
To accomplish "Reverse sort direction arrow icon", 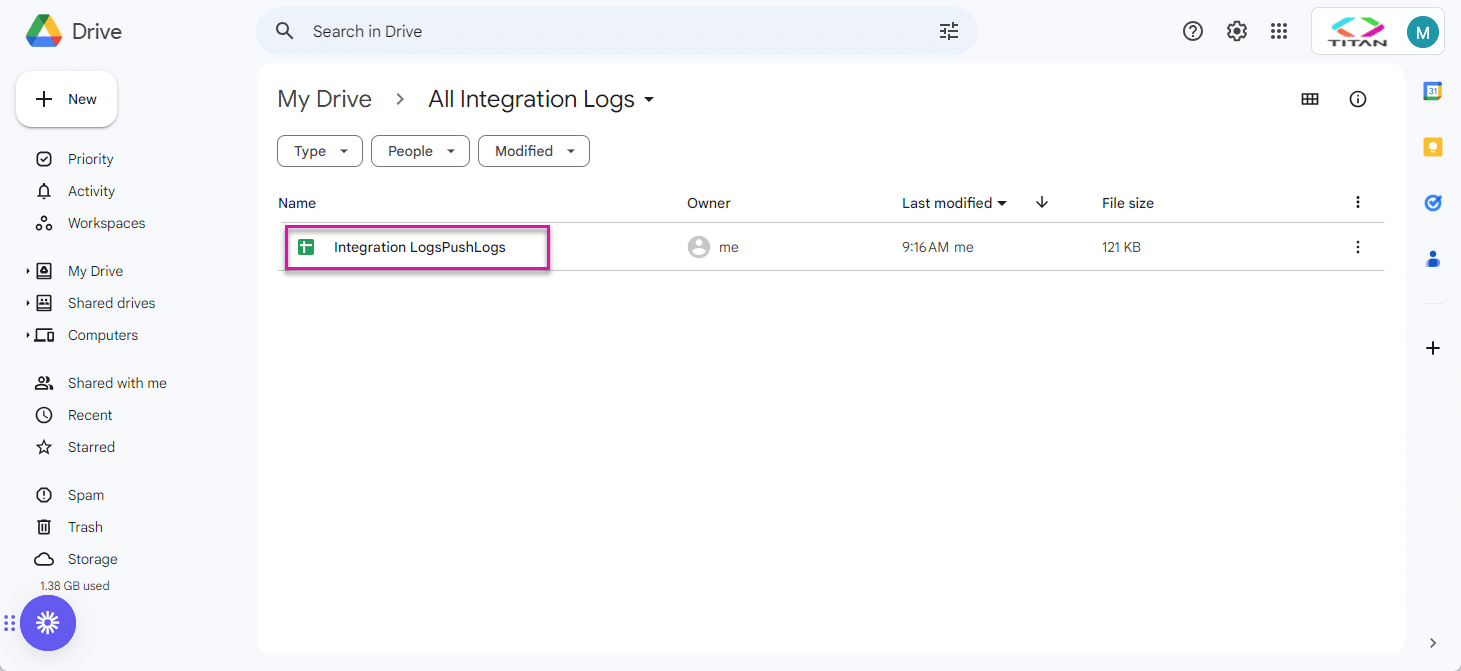I will click(1042, 202).
